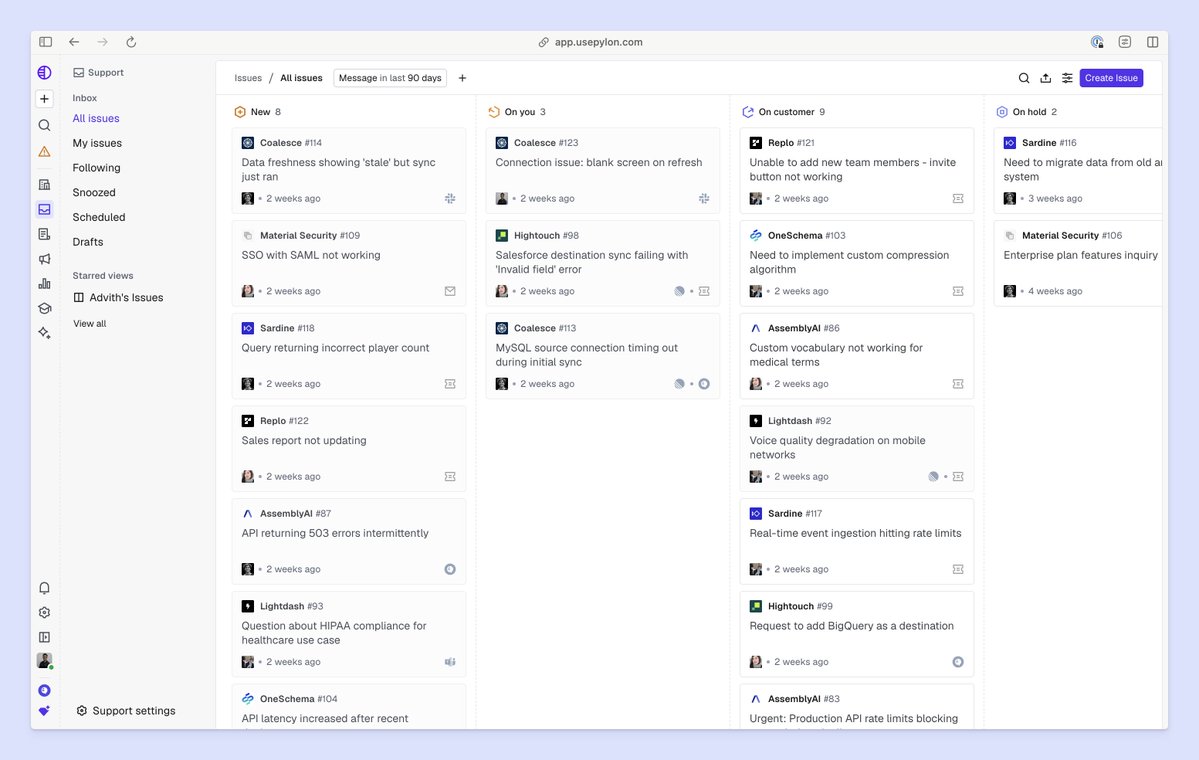Screen dimensions: 1199x760
Task: Click ticket icon on Hightouch #98 card
Action: (x=704, y=291)
